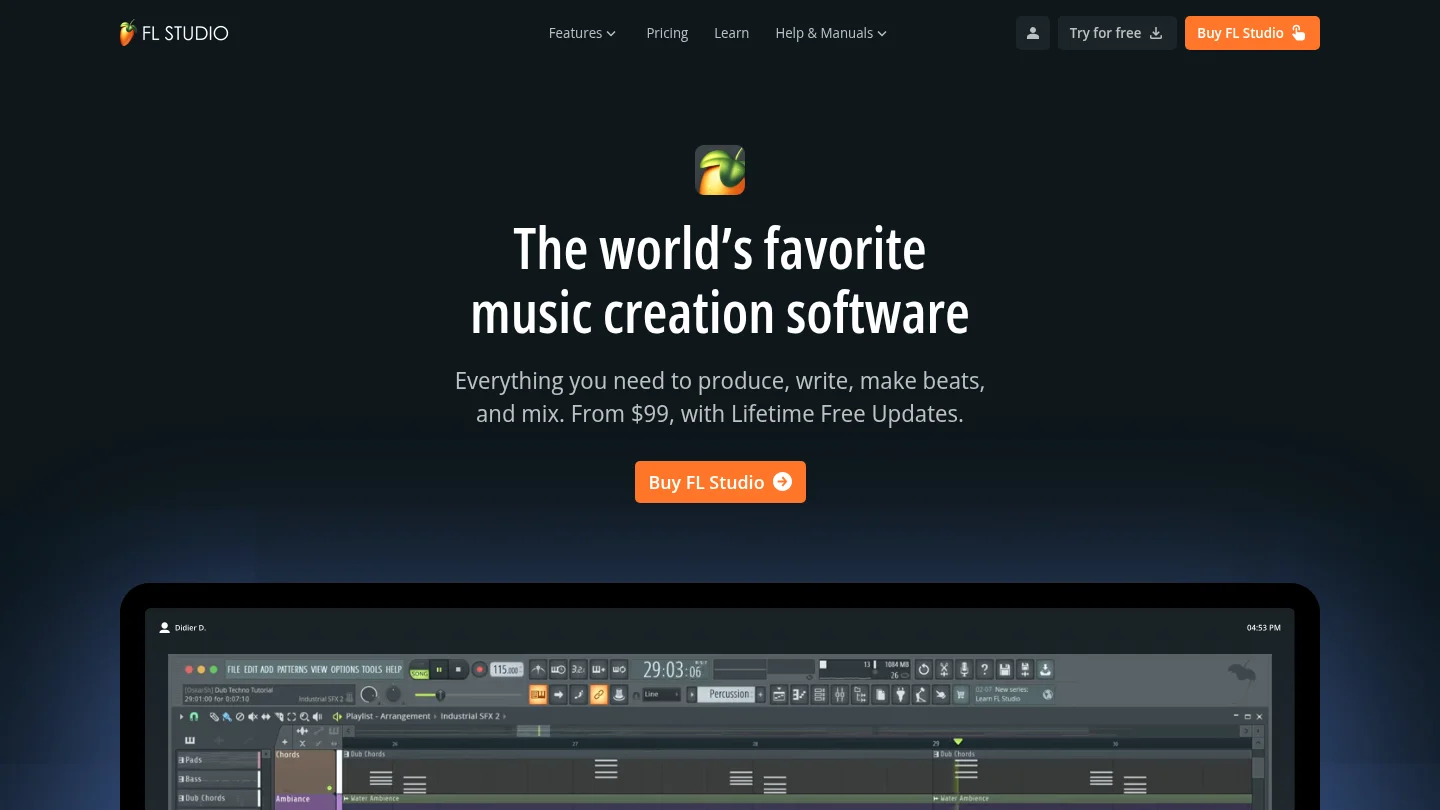Select the playlist Select tool icon
Image resolution: width=1440 pixels, height=810 pixels.
pyautogui.click(x=291, y=716)
